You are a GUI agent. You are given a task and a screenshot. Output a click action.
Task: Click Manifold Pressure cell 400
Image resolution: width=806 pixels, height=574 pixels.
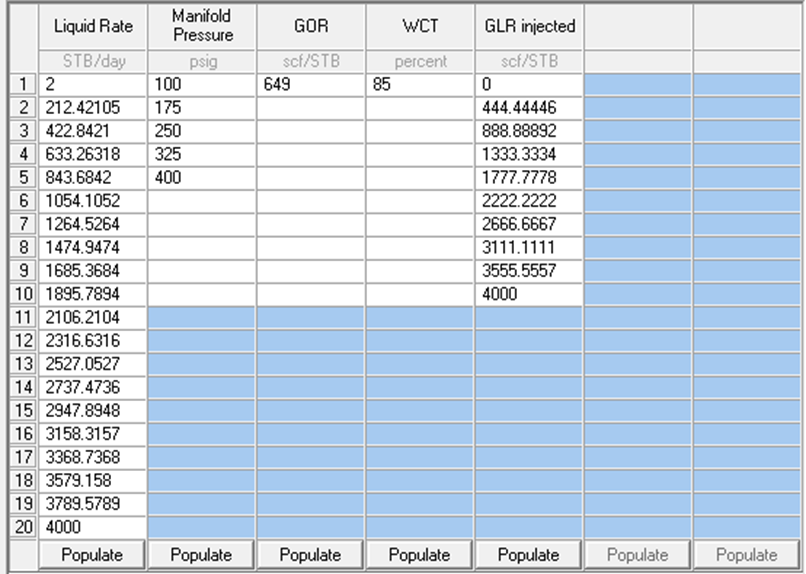202,177
